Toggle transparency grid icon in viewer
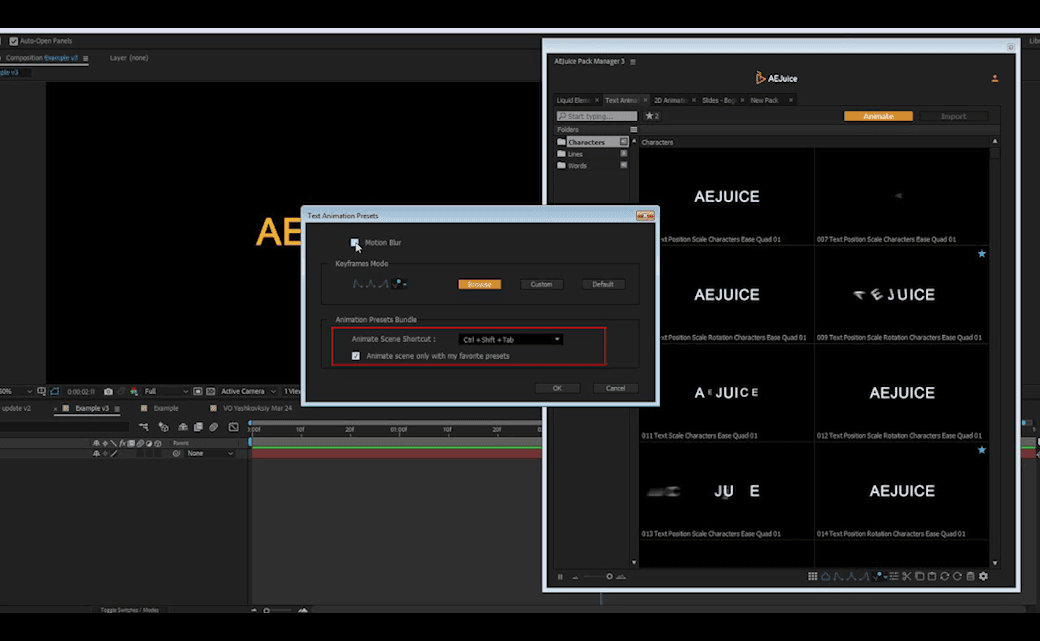The height and width of the screenshot is (641, 1040). [x=210, y=392]
